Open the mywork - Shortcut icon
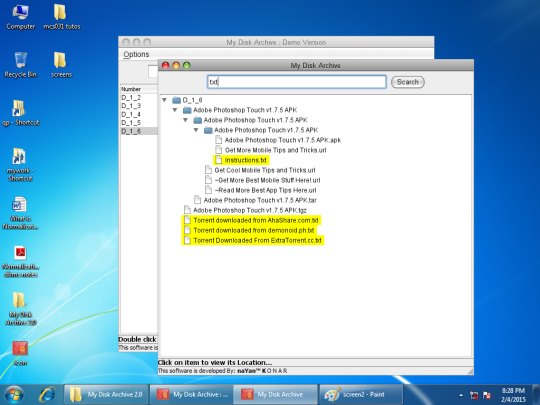540x405 pixels. [x=20, y=165]
